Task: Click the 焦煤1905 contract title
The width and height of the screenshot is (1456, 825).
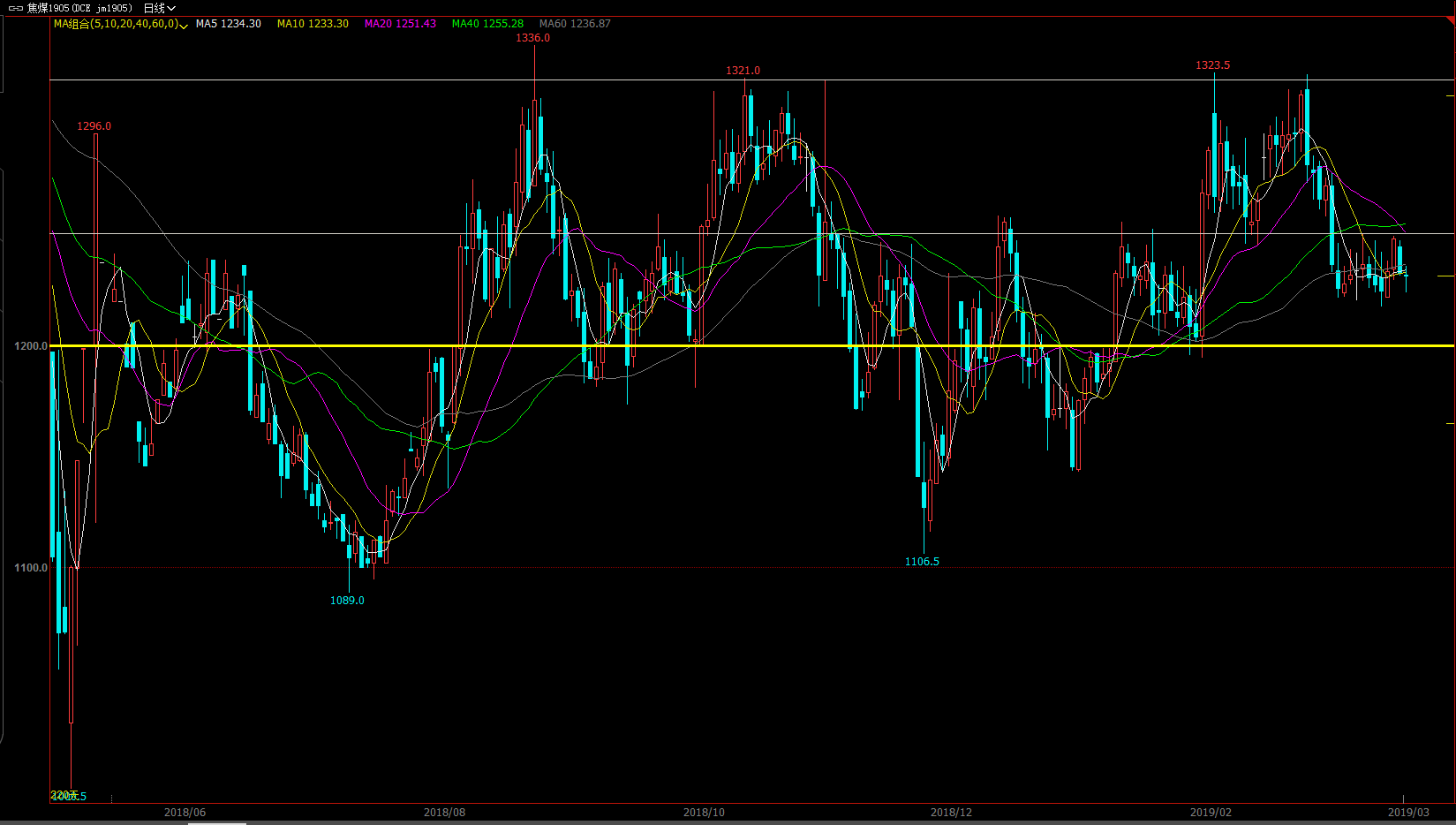Action: [79, 8]
